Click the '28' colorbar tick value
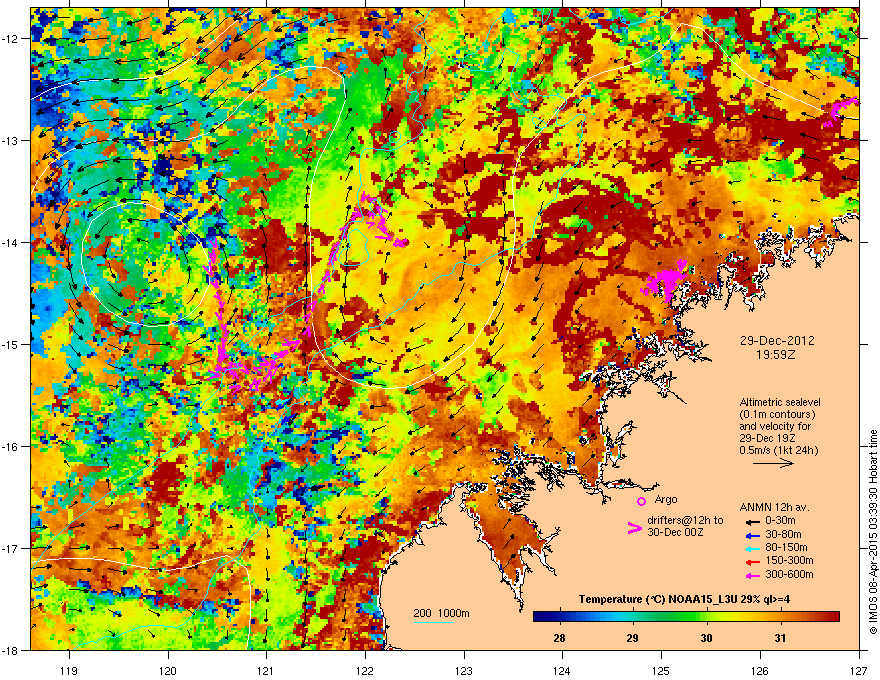The width and height of the screenshot is (880, 680). point(559,638)
